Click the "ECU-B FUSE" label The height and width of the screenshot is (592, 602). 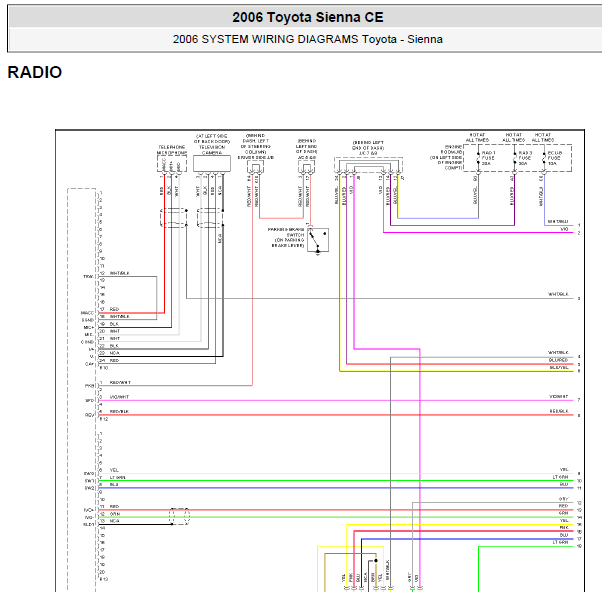click(554, 158)
